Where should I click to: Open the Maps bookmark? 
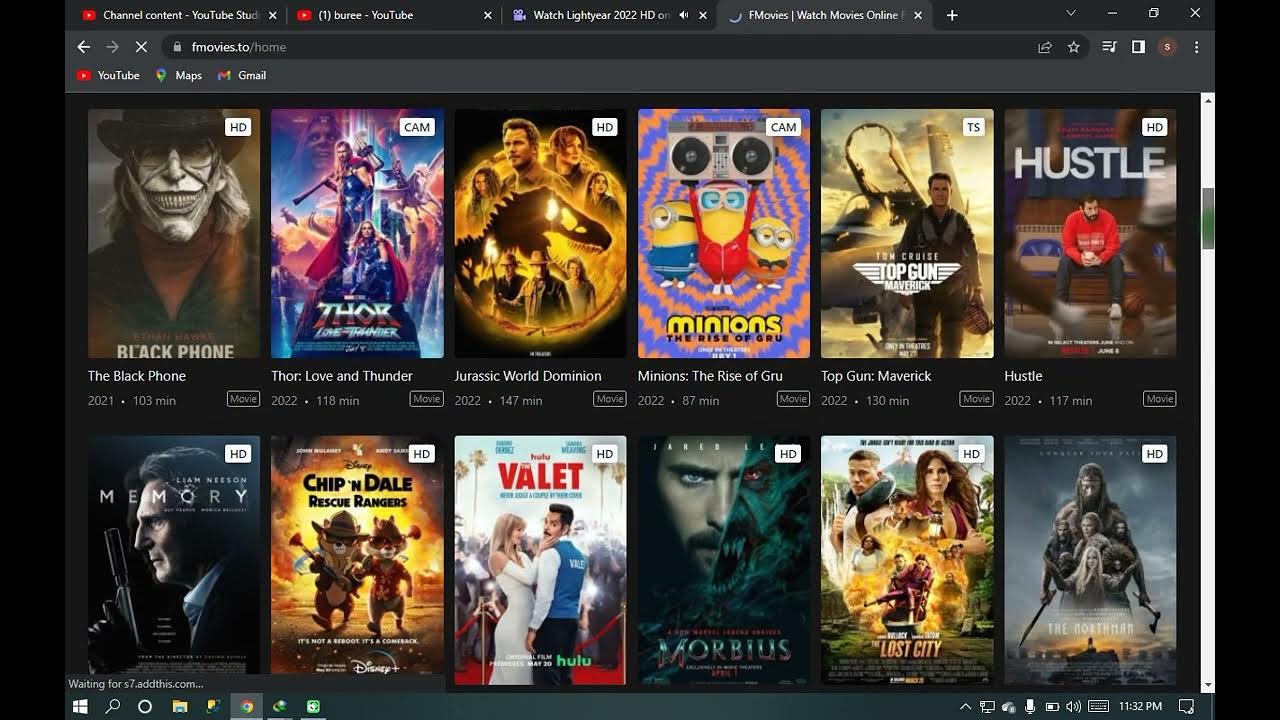178,75
